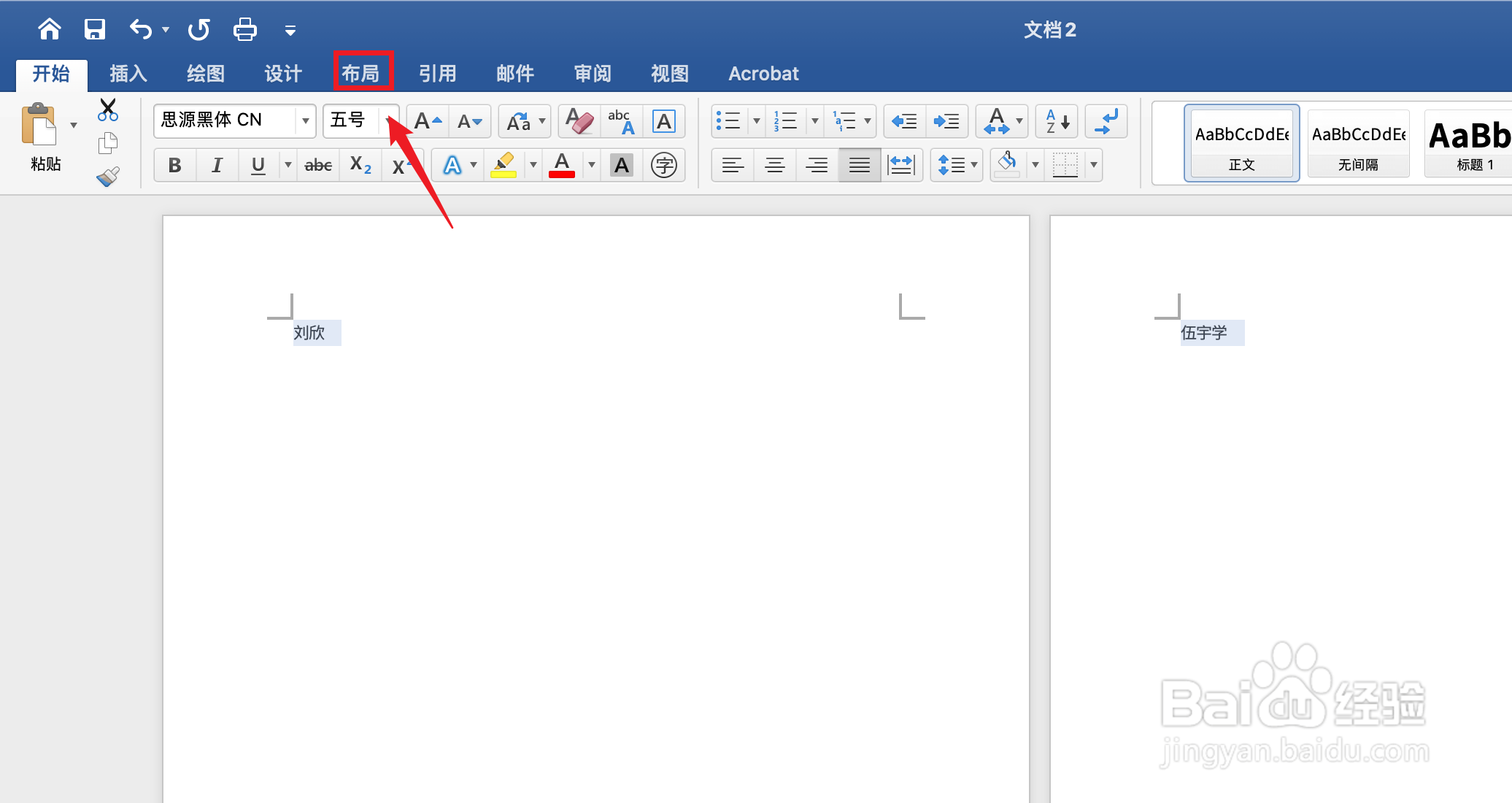Apply the red font color
The height and width of the screenshot is (803, 1512).
click(x=562, y=165)
